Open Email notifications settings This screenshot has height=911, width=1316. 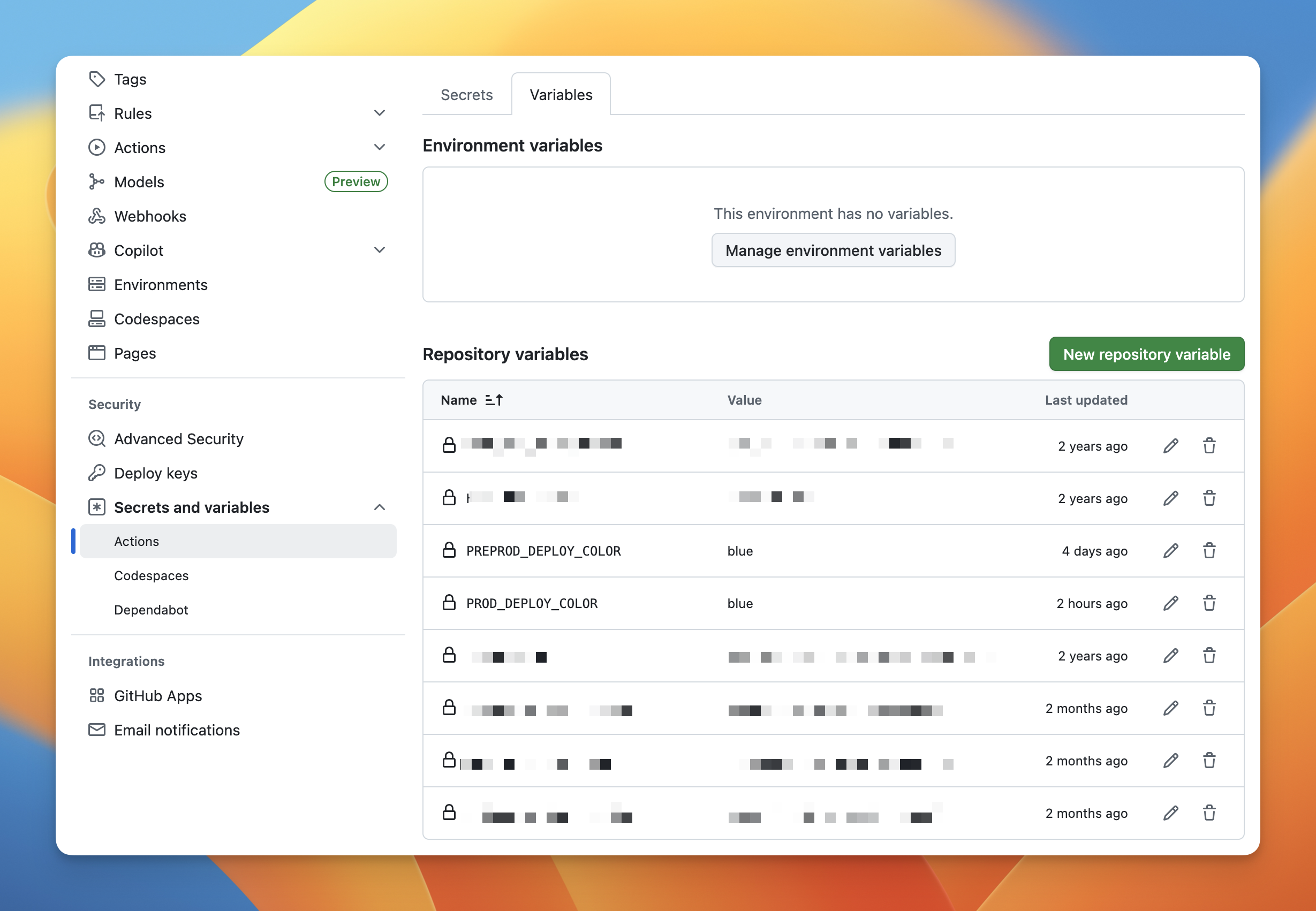(x=177, y=730)
